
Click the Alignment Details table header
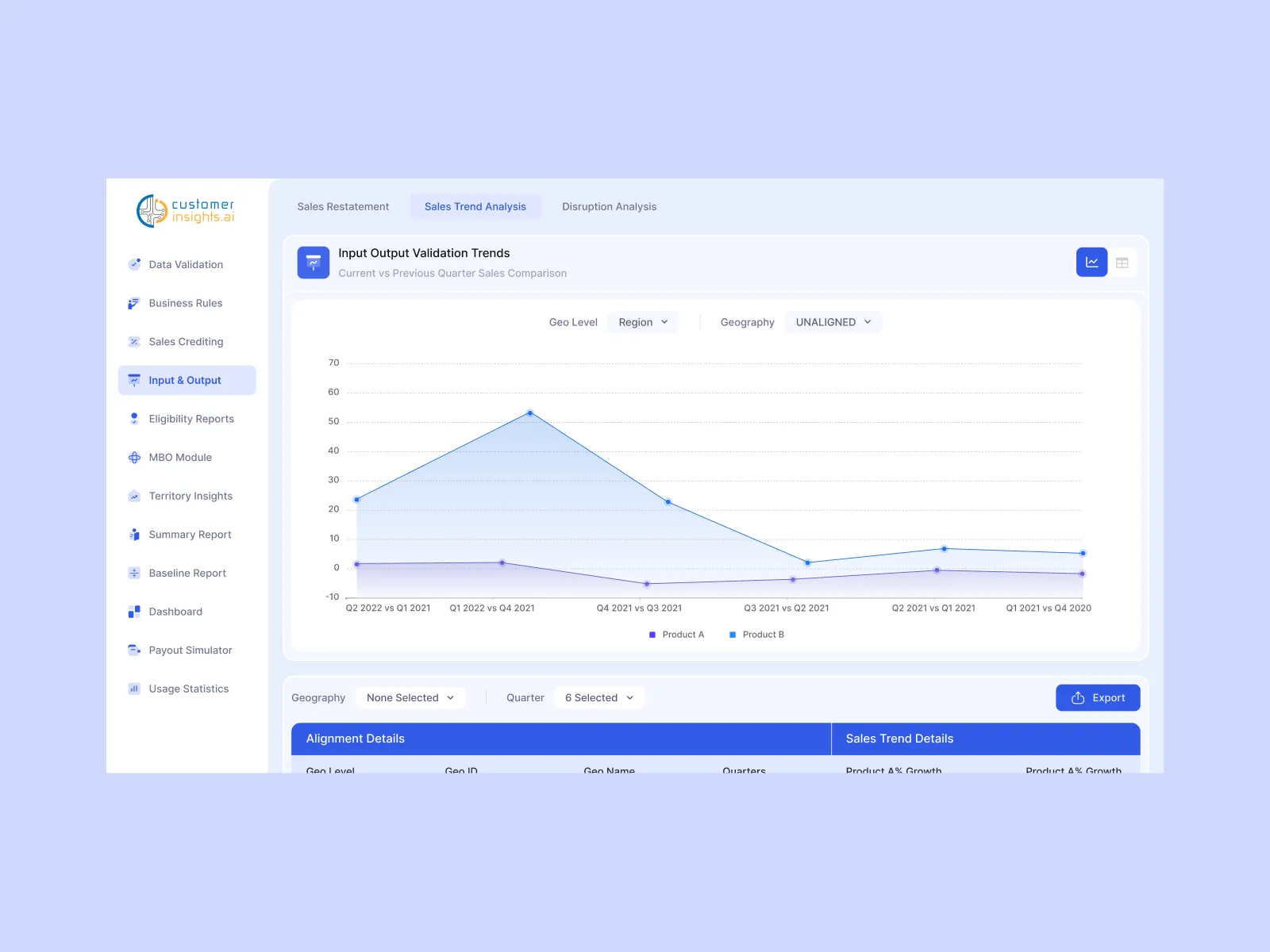point(561,739)
